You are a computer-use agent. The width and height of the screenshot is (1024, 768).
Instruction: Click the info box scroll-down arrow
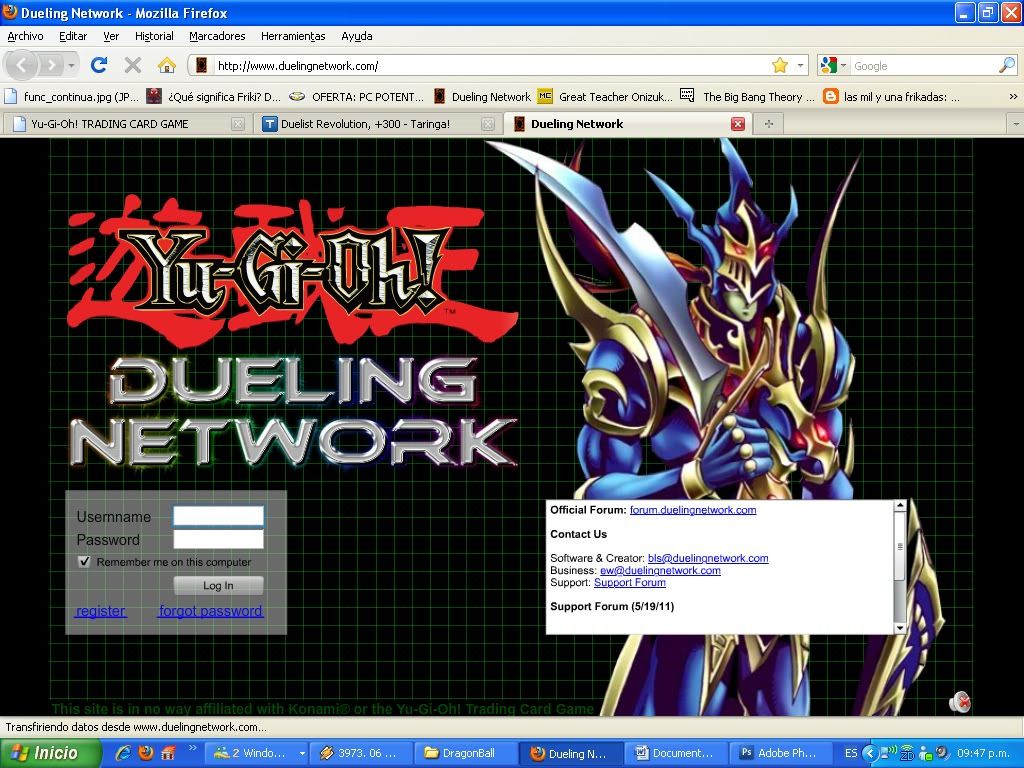(899, 628)
